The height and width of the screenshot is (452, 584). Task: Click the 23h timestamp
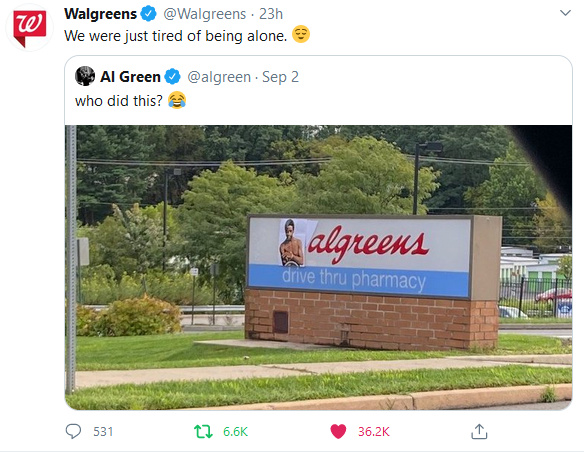[271, 14]
